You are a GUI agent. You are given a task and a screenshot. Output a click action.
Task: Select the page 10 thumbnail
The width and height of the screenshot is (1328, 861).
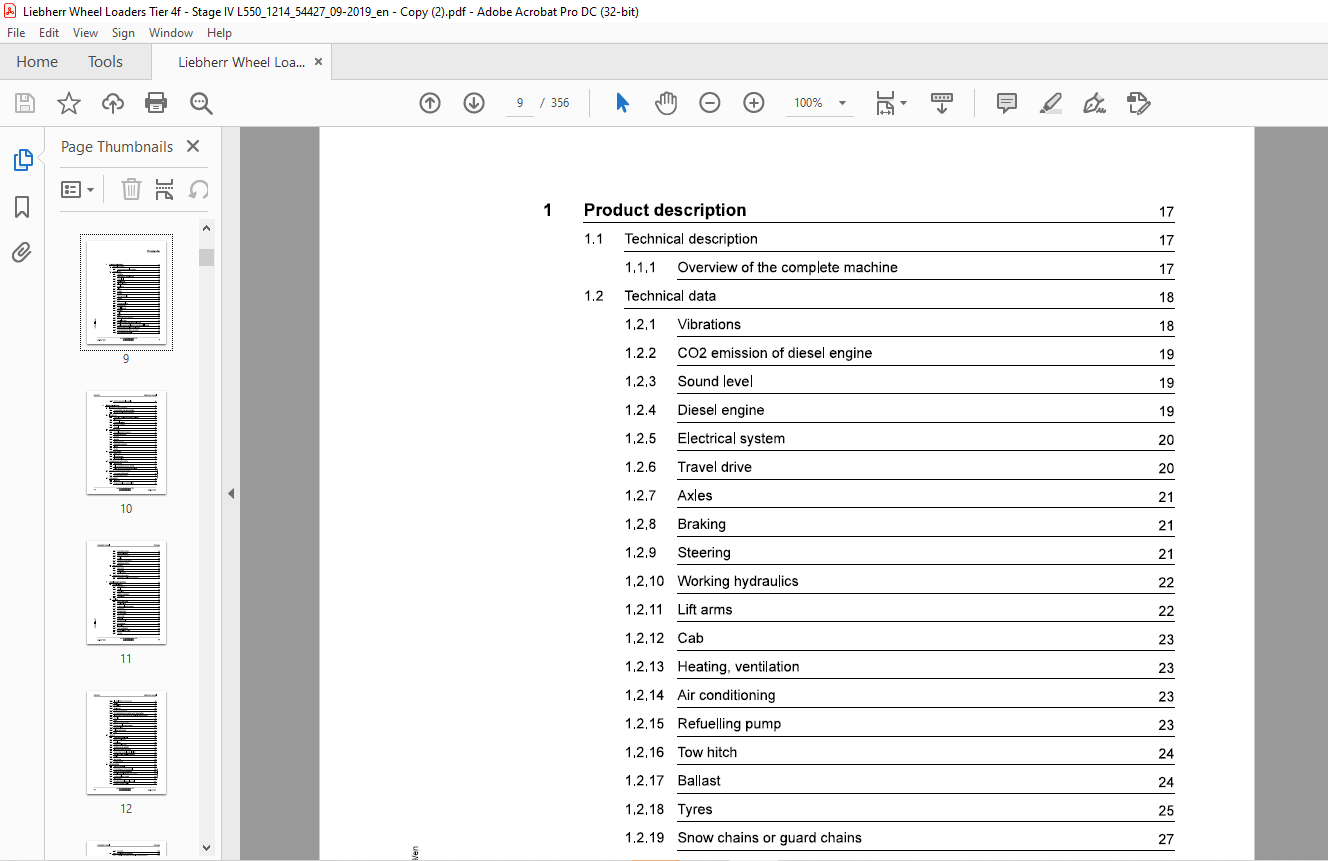click(126, 443)
